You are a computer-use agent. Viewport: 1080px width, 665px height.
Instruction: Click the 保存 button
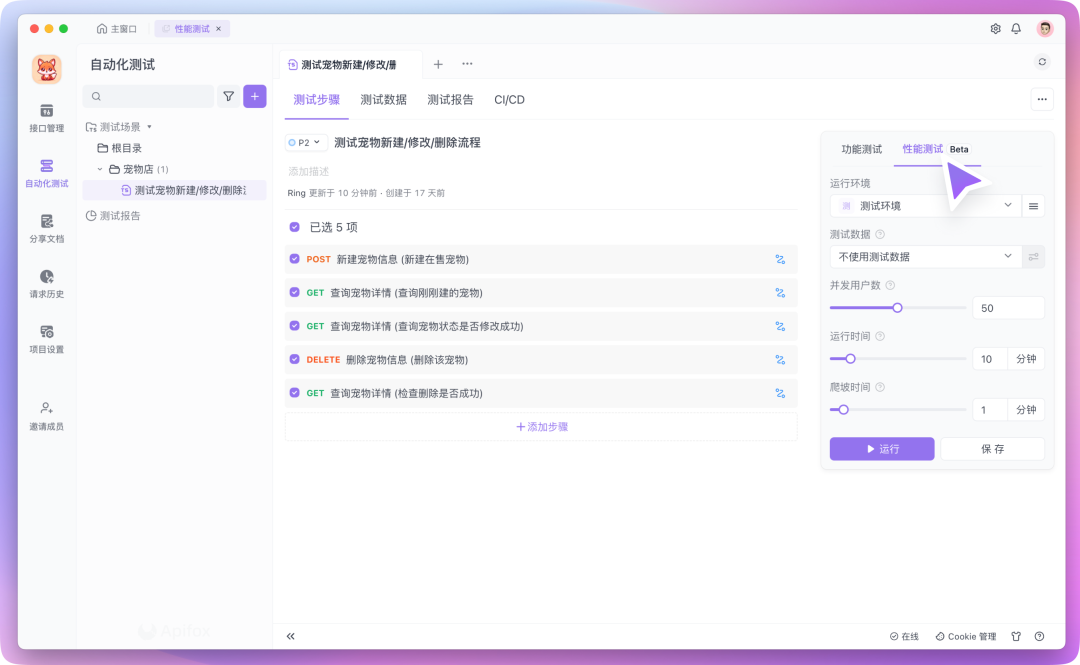coord(993,449)
